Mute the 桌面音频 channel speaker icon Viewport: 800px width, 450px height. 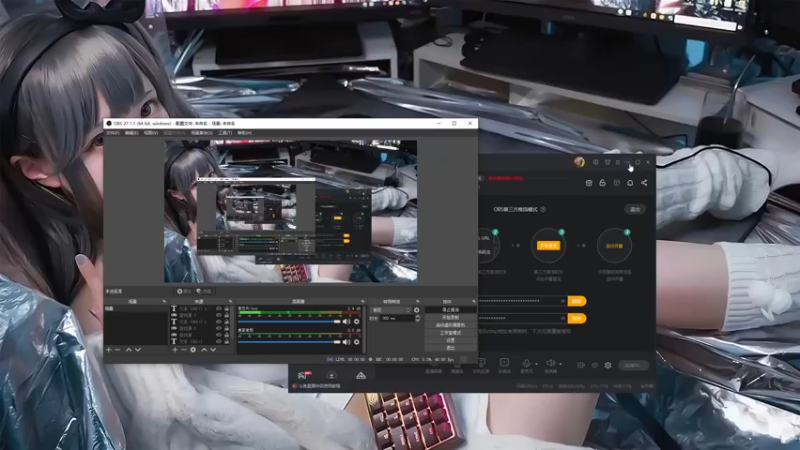346,342
